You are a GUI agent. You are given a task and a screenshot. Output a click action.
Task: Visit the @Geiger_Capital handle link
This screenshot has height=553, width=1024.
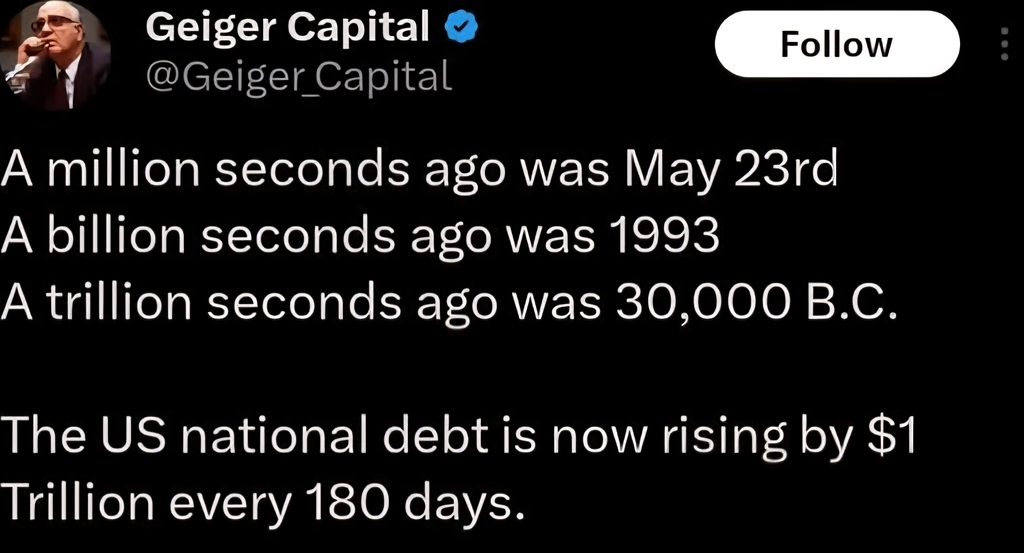(x=298, y=77)
